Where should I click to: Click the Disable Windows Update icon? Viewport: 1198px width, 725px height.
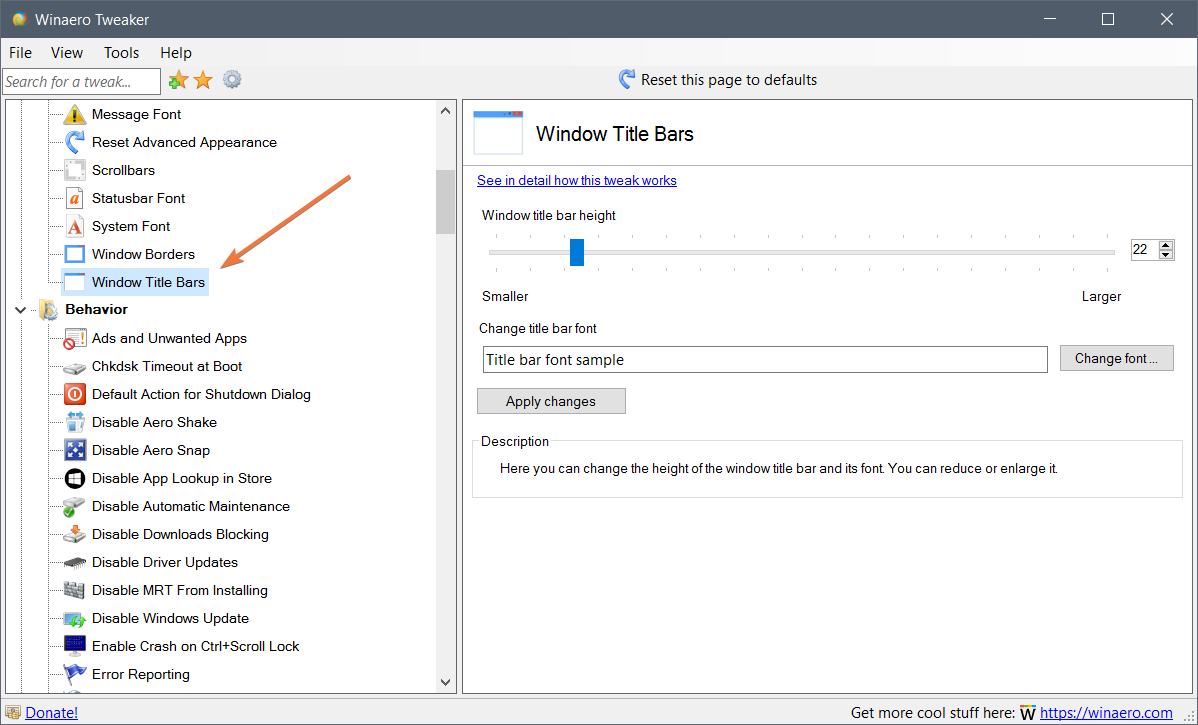tap(75, 618)
